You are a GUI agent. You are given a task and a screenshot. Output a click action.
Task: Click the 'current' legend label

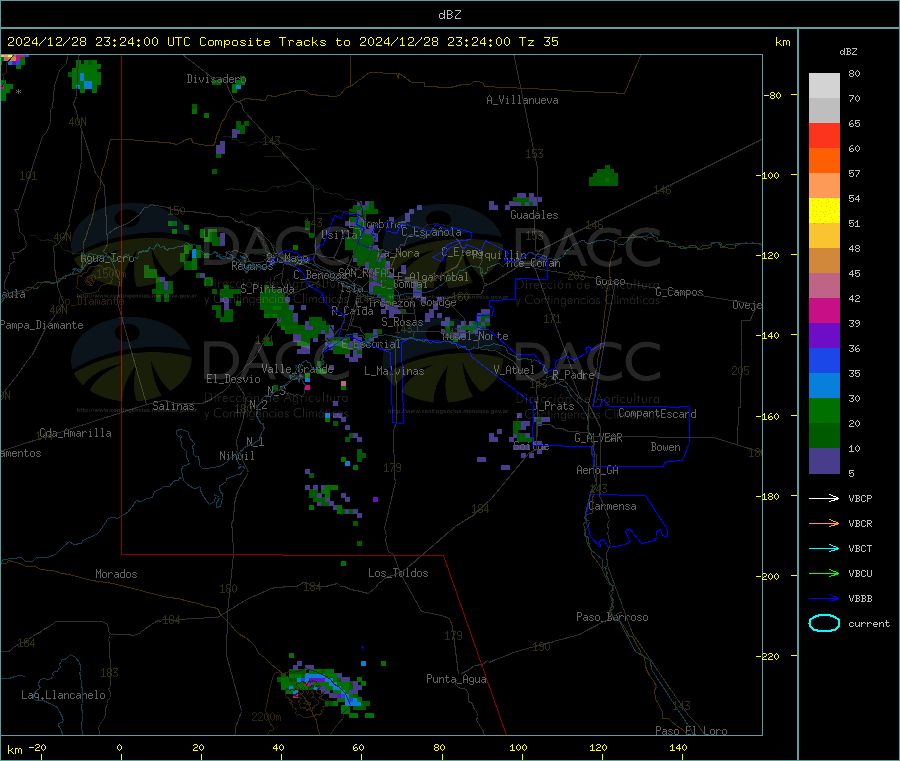(x=869, y=623)
